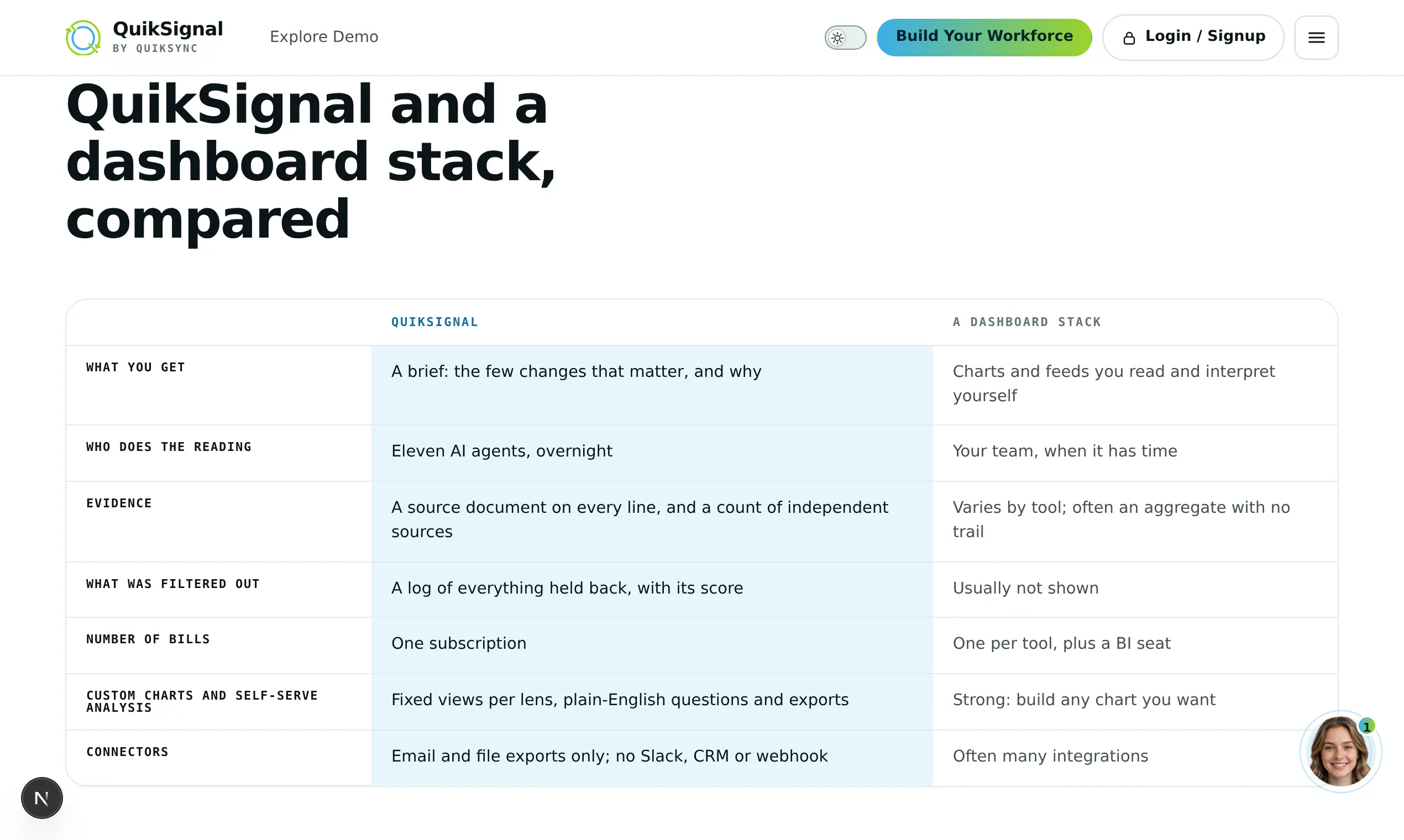The width and height of the screenshot is (1404, 840).
Task: Select the CONNECTORS row label
Action: 127,752
